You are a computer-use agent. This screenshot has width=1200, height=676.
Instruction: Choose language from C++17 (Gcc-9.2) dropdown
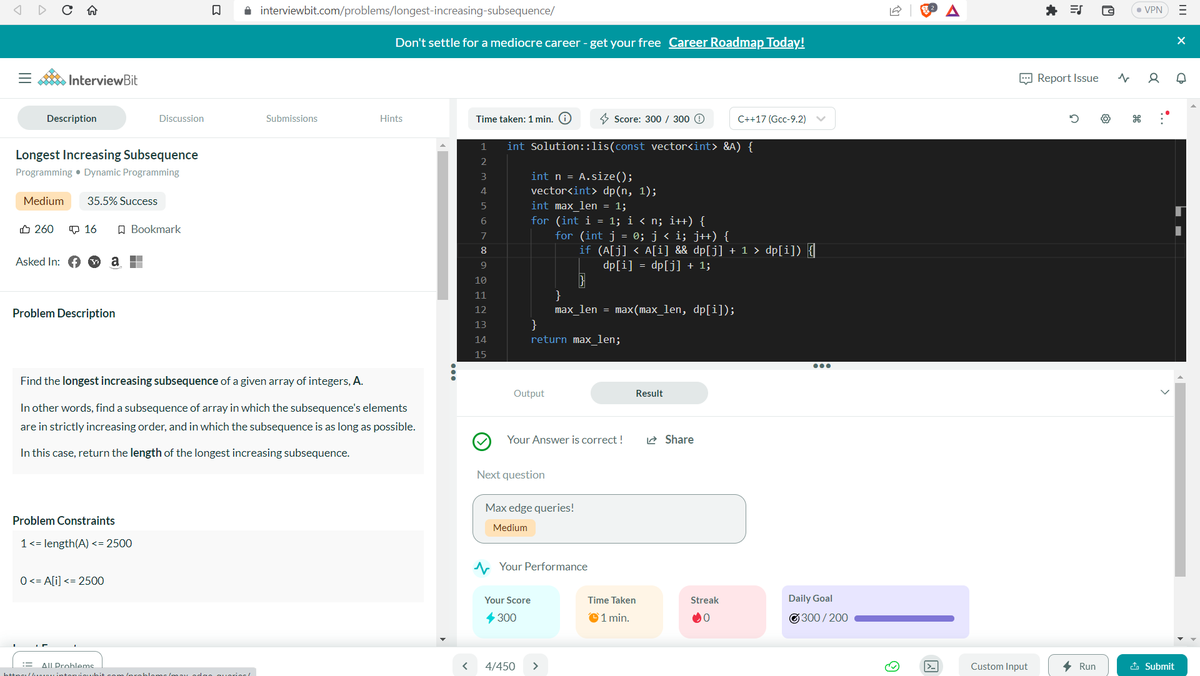(x=782, y=119)
